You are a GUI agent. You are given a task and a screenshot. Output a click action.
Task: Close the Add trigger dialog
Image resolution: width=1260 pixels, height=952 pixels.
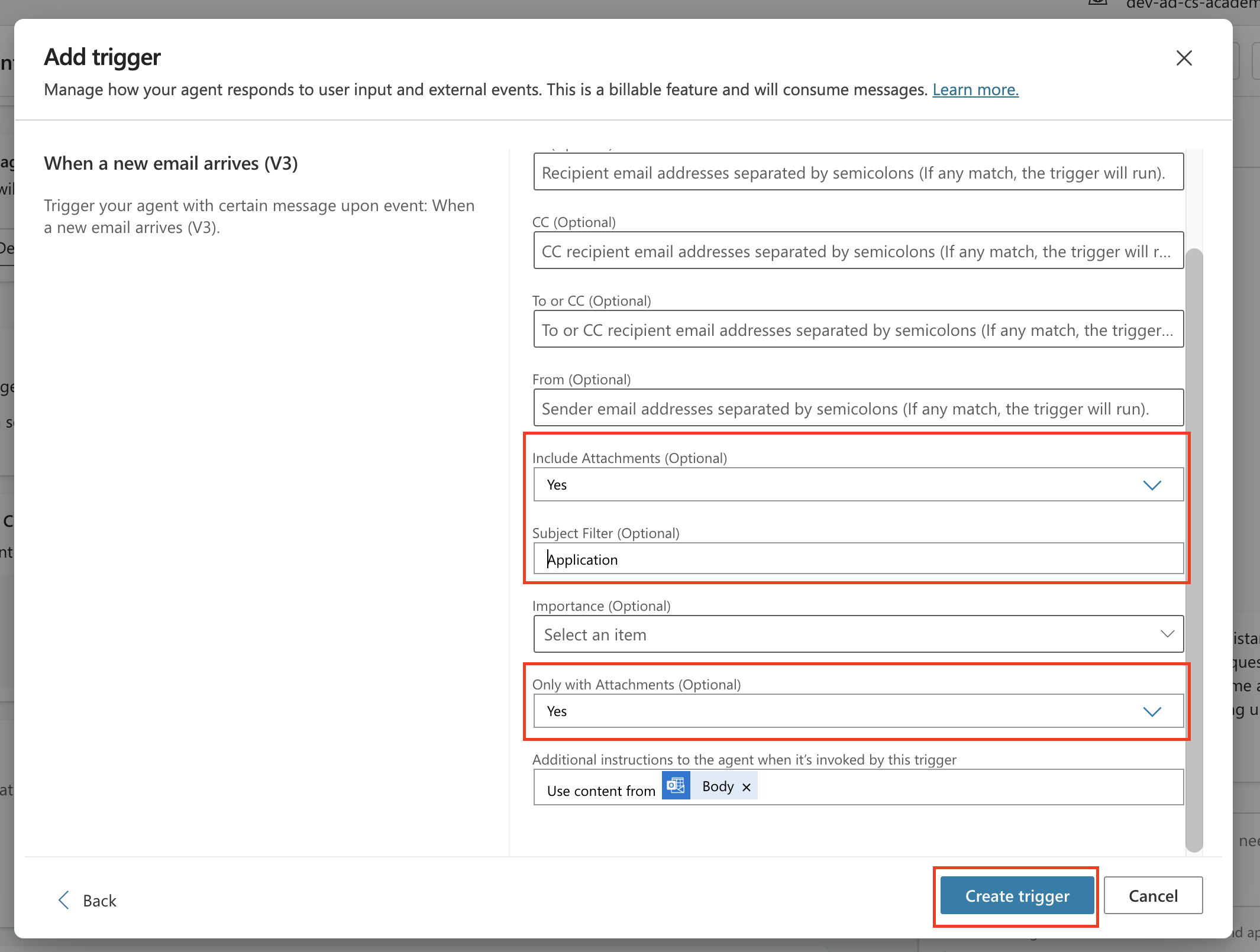1184,58
